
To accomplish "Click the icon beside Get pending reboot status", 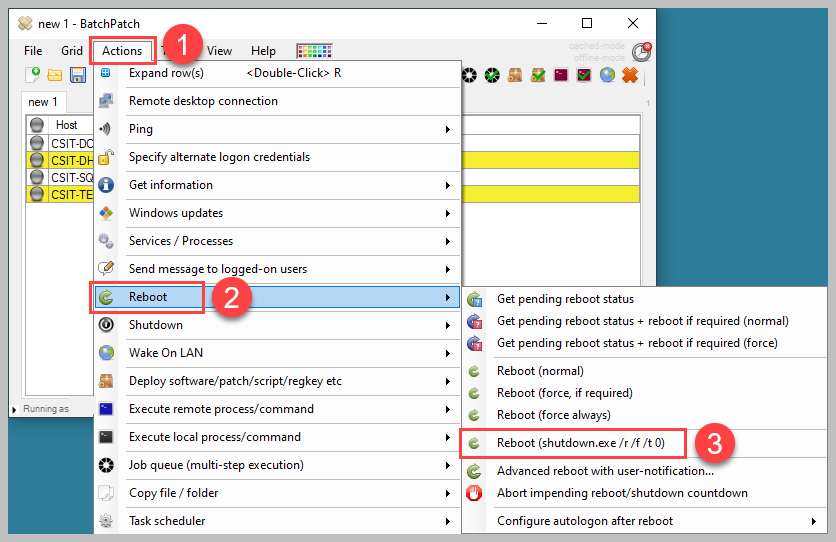I will pyautogui.click(x=475, y=299).
